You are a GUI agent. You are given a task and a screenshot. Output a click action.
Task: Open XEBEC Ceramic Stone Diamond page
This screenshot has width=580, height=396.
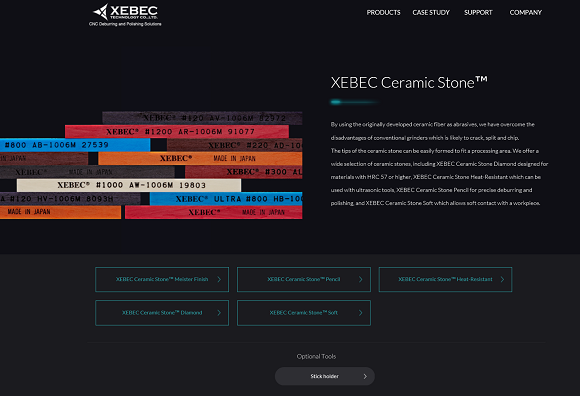pyautogui.click(x=162, y=313)
